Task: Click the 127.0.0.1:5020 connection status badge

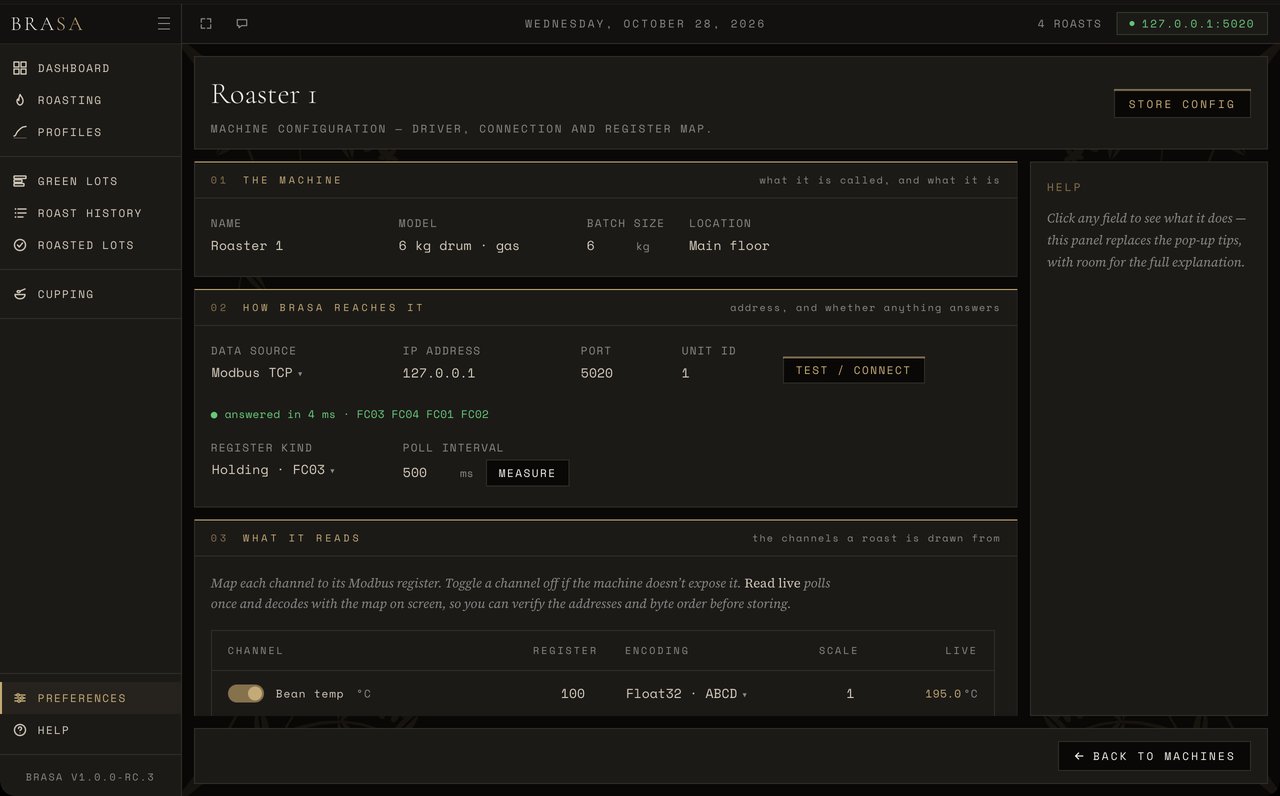Action: click(x=1190, y=23)
